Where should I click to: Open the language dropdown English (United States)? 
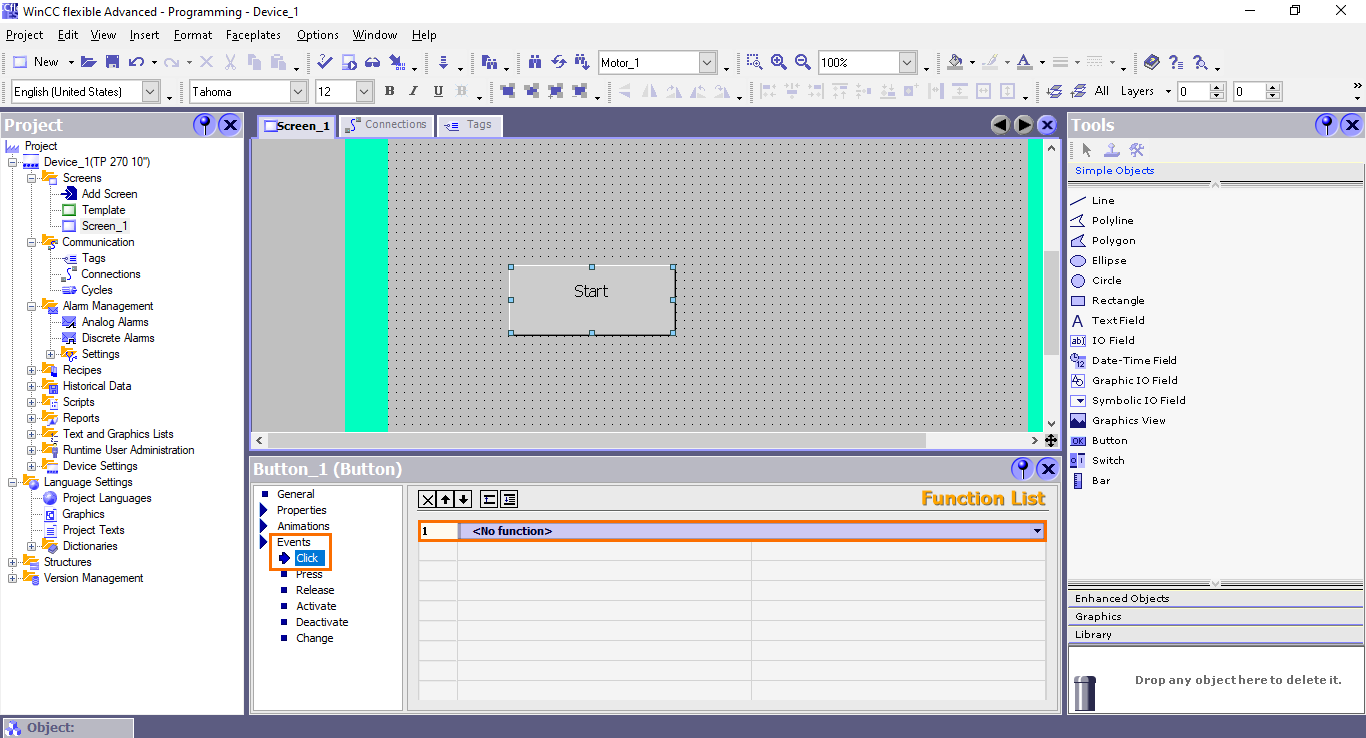tap(151, 91)
